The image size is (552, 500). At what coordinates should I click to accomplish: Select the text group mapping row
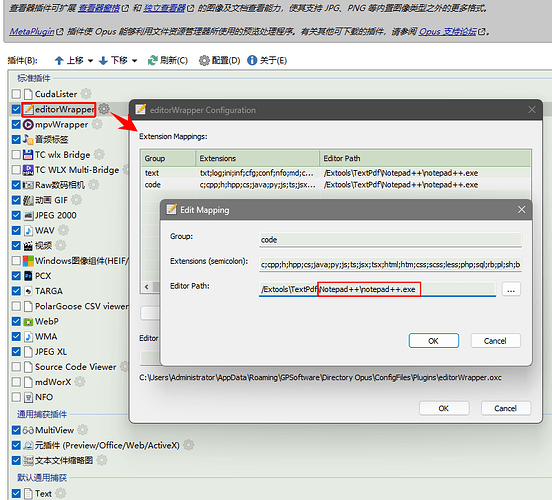335,173
